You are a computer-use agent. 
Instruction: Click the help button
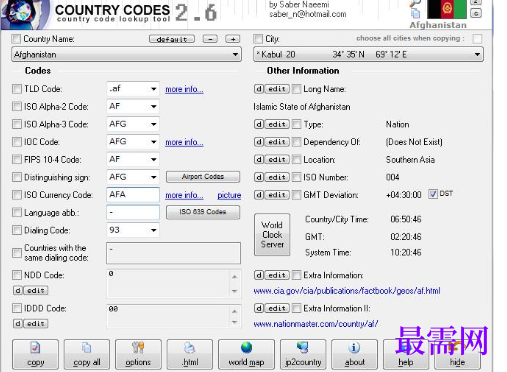(x=406, y=354)
